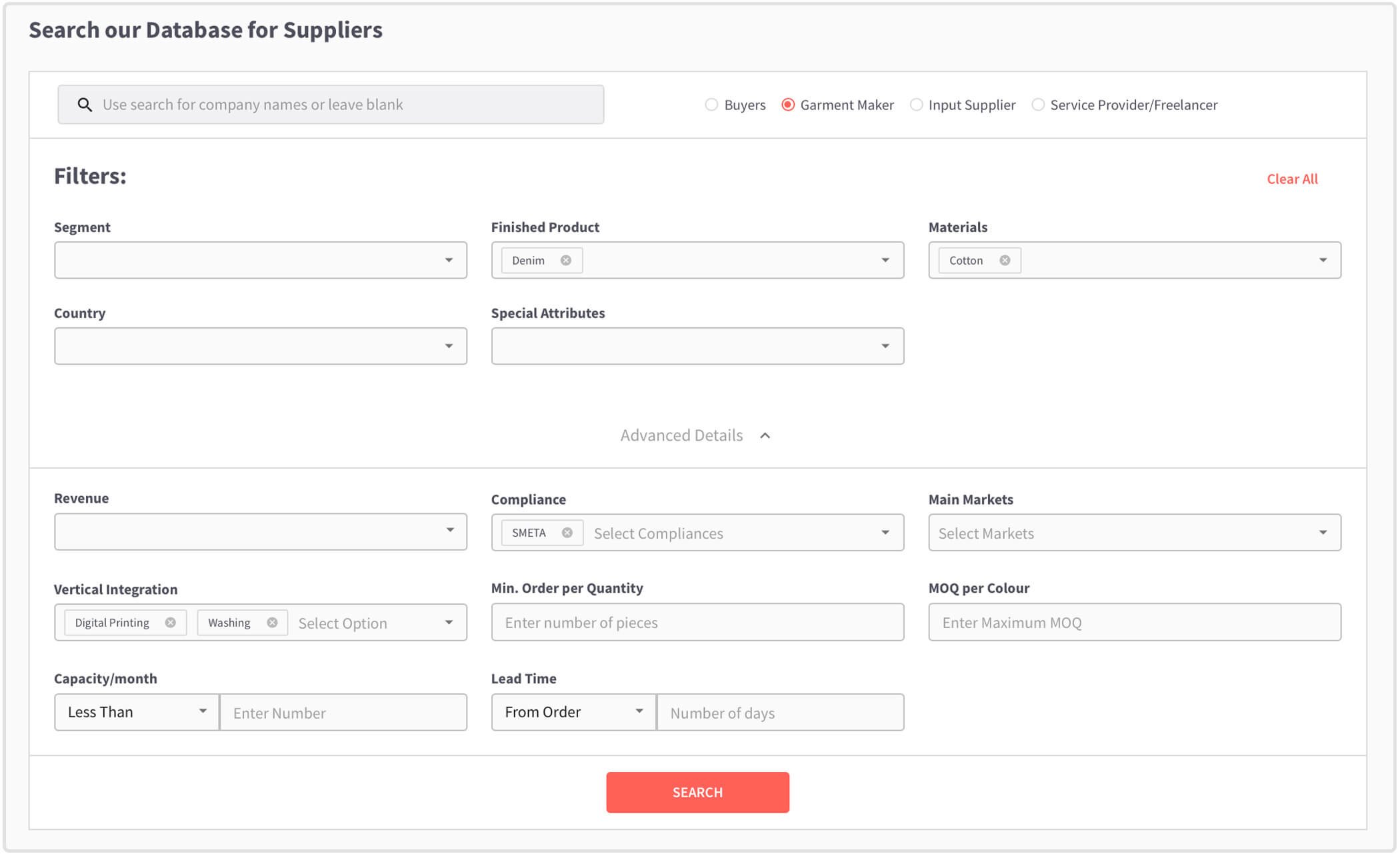
Task: Select the Input Supplier radio option
Action: 917,105
